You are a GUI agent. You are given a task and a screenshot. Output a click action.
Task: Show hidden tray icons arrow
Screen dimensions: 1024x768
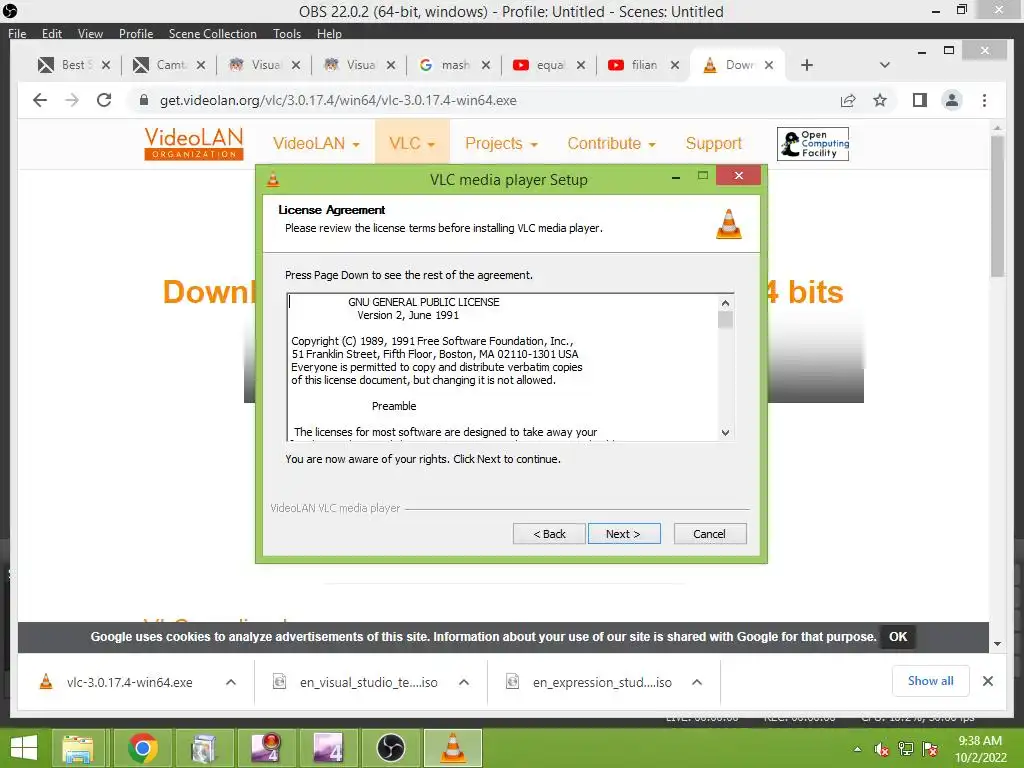point(857,749)
